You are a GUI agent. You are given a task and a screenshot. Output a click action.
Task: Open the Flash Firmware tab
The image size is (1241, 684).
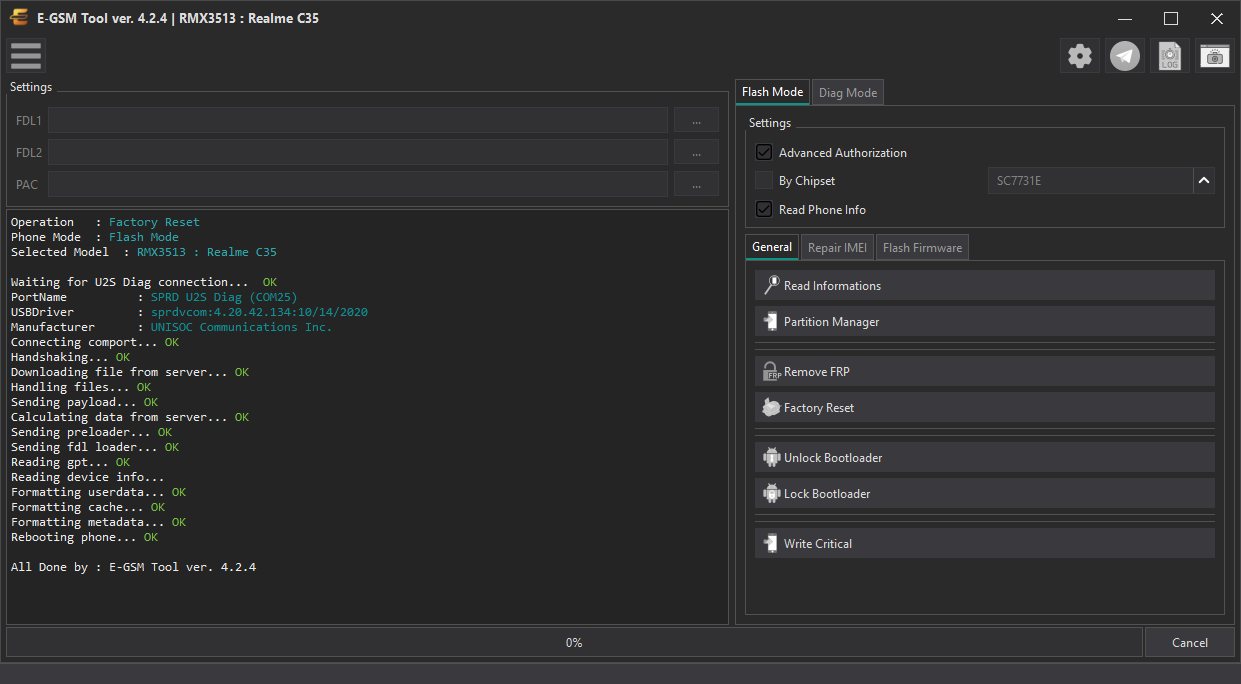tap(922, 248)
